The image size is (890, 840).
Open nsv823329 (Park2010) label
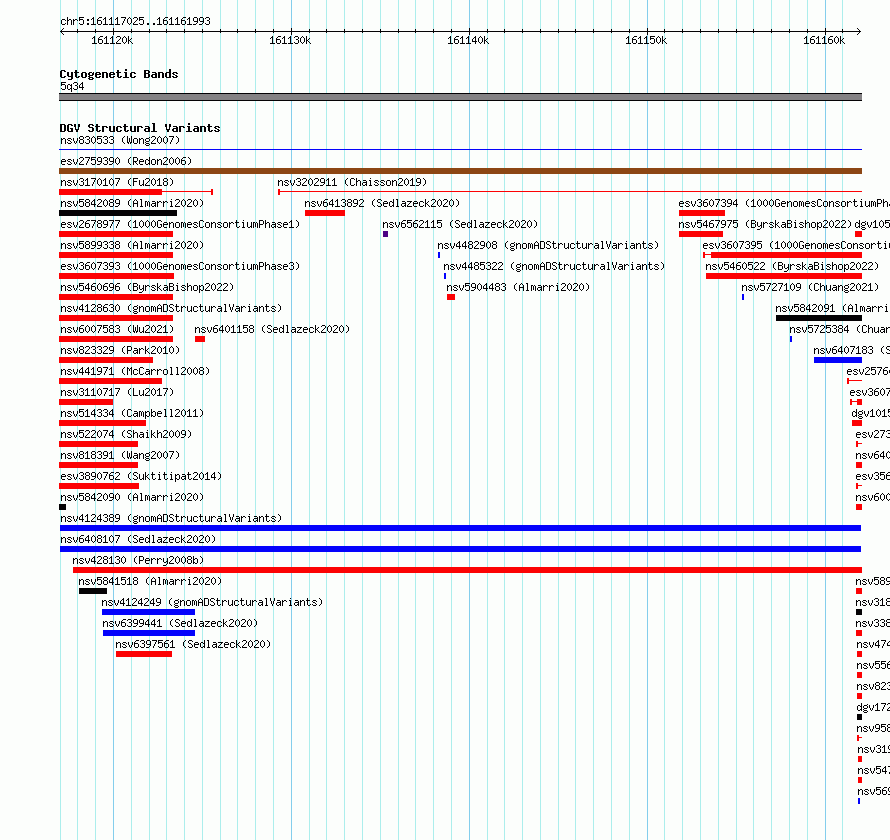click(x=120, y=350)
